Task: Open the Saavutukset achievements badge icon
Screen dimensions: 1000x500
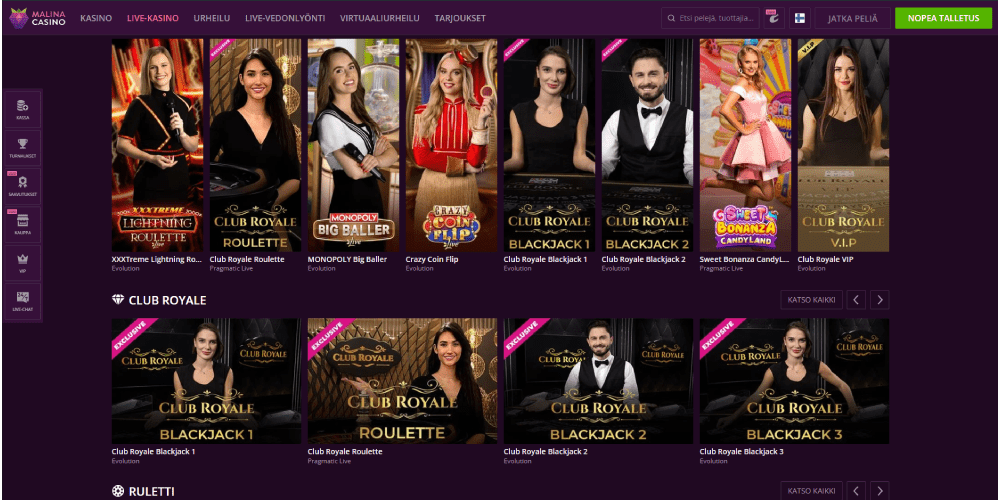Action: pos(23,186)
